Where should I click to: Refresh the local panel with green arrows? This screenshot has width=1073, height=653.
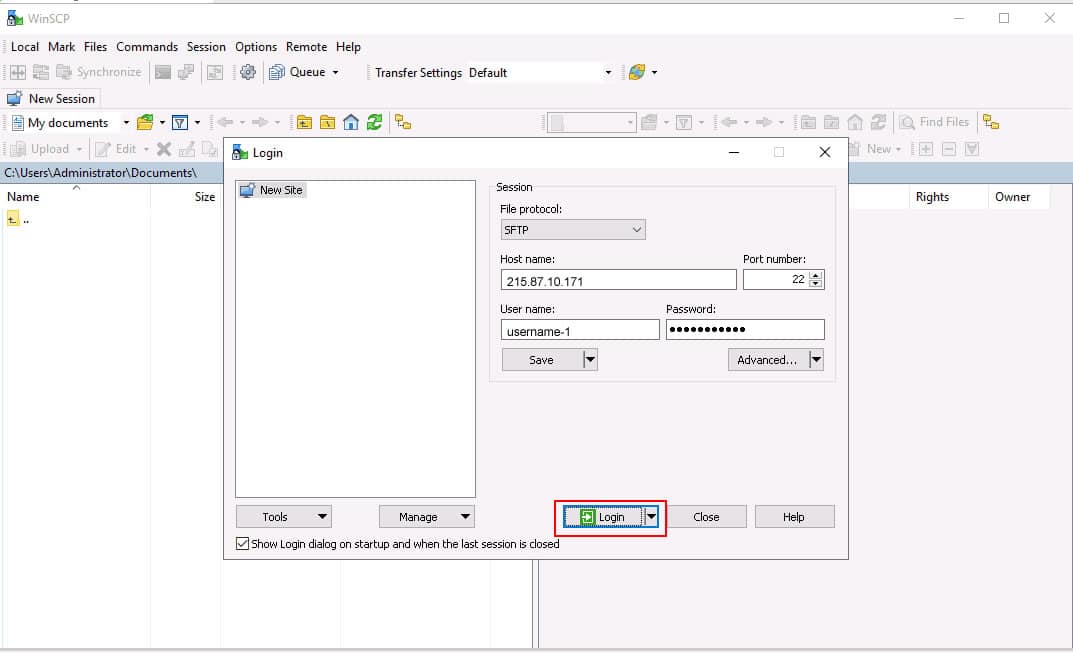374,123
